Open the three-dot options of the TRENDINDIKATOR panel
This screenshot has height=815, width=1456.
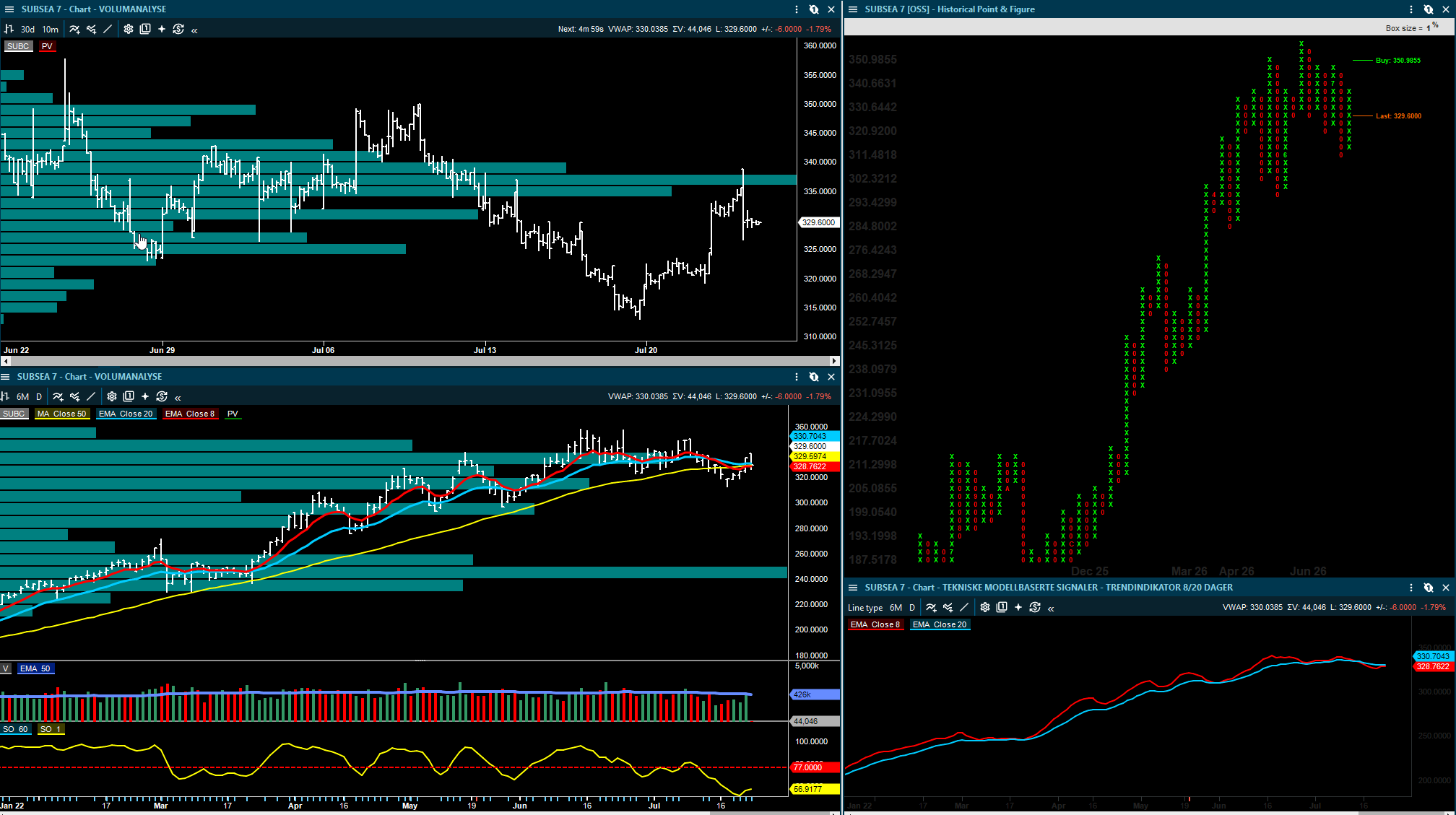[1411, 588]
